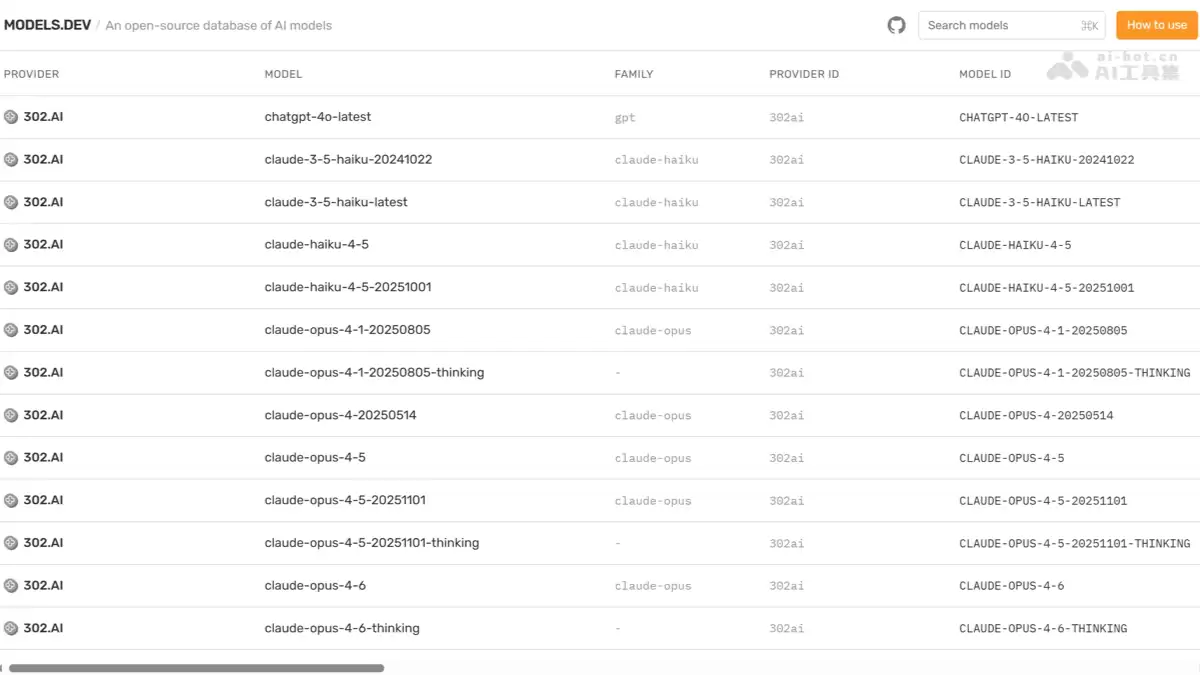This screenshot has width=1200, height=675.
Task: Click provider logo in claude-opus-4-5 row
Action: 11,458
